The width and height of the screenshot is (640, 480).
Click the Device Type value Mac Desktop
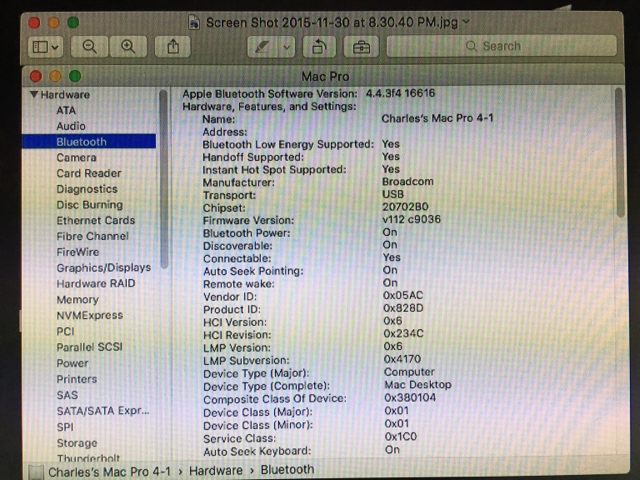418,385
